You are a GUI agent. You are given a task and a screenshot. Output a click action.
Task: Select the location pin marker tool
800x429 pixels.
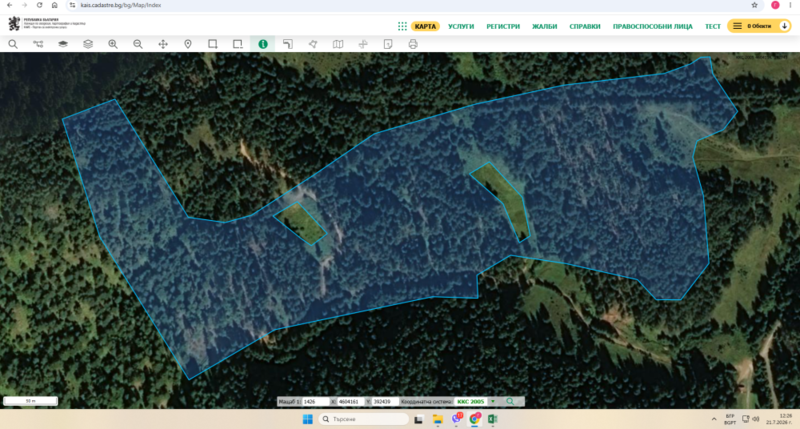click(188, 44)
